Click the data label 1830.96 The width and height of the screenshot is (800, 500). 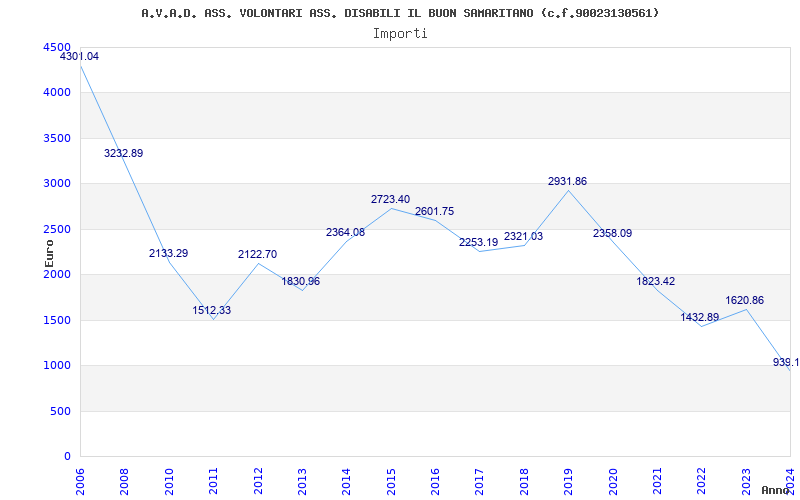pos(301,281)
